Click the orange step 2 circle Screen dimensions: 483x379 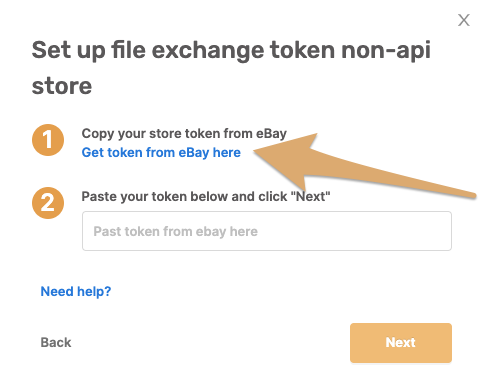pyautogui.click(x=48, y=203)
